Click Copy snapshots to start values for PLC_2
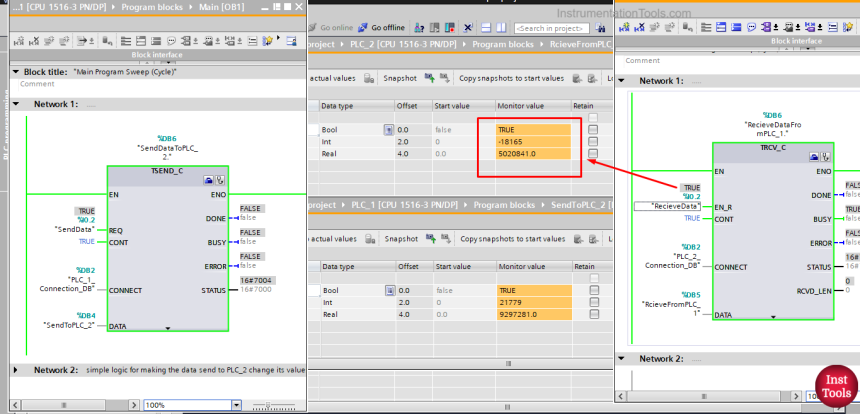The width and height of the screenshot is (860, 414). click(511, 78)
